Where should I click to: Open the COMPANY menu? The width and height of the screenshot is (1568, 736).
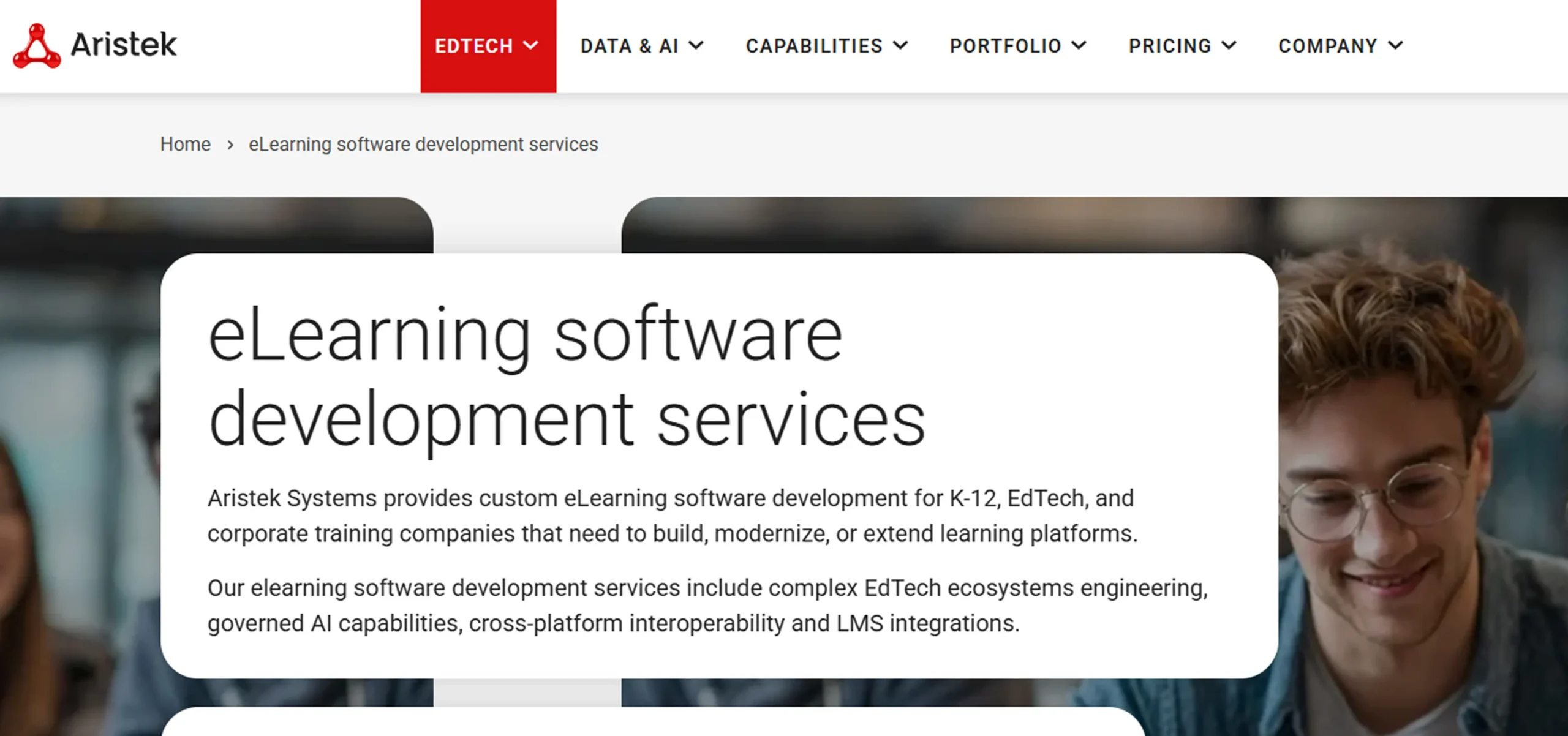[1341, 46]
